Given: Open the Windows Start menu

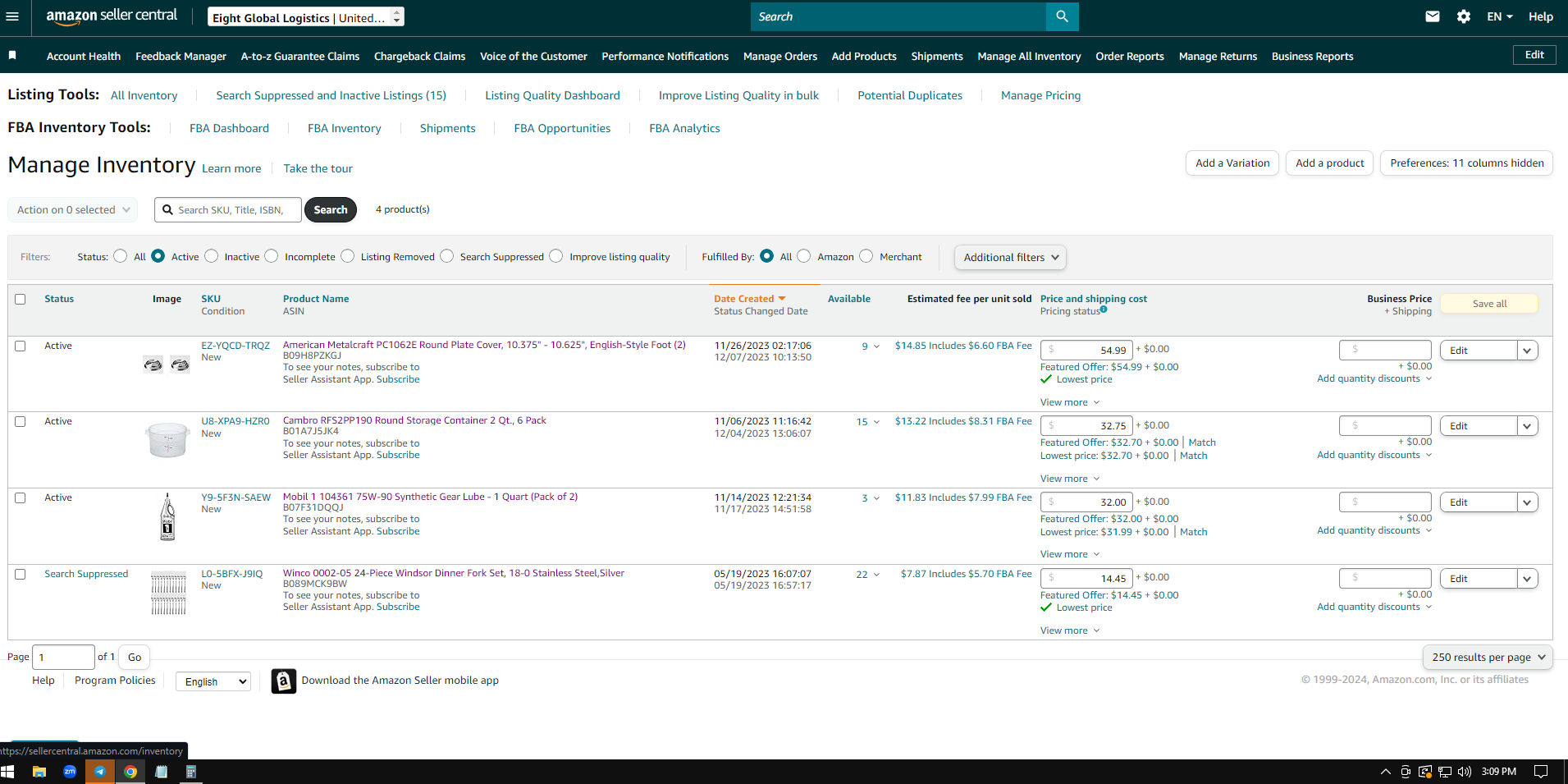Looking at the screenshot, I should (x=7, y=772).
